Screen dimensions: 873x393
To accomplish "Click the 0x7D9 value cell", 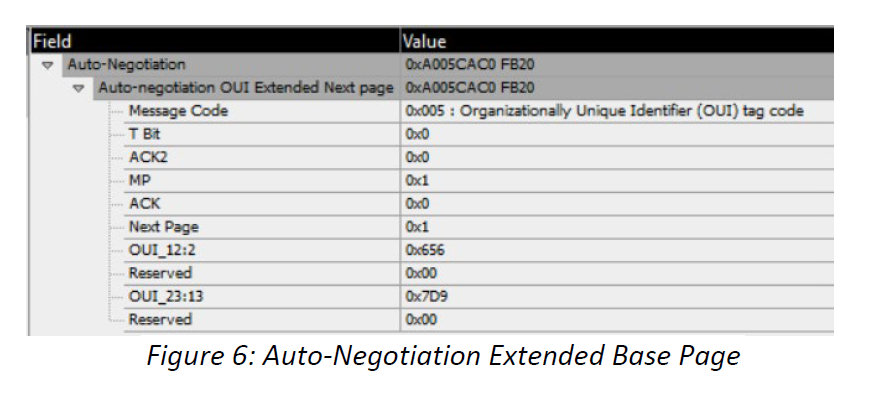I will (617, 296).
